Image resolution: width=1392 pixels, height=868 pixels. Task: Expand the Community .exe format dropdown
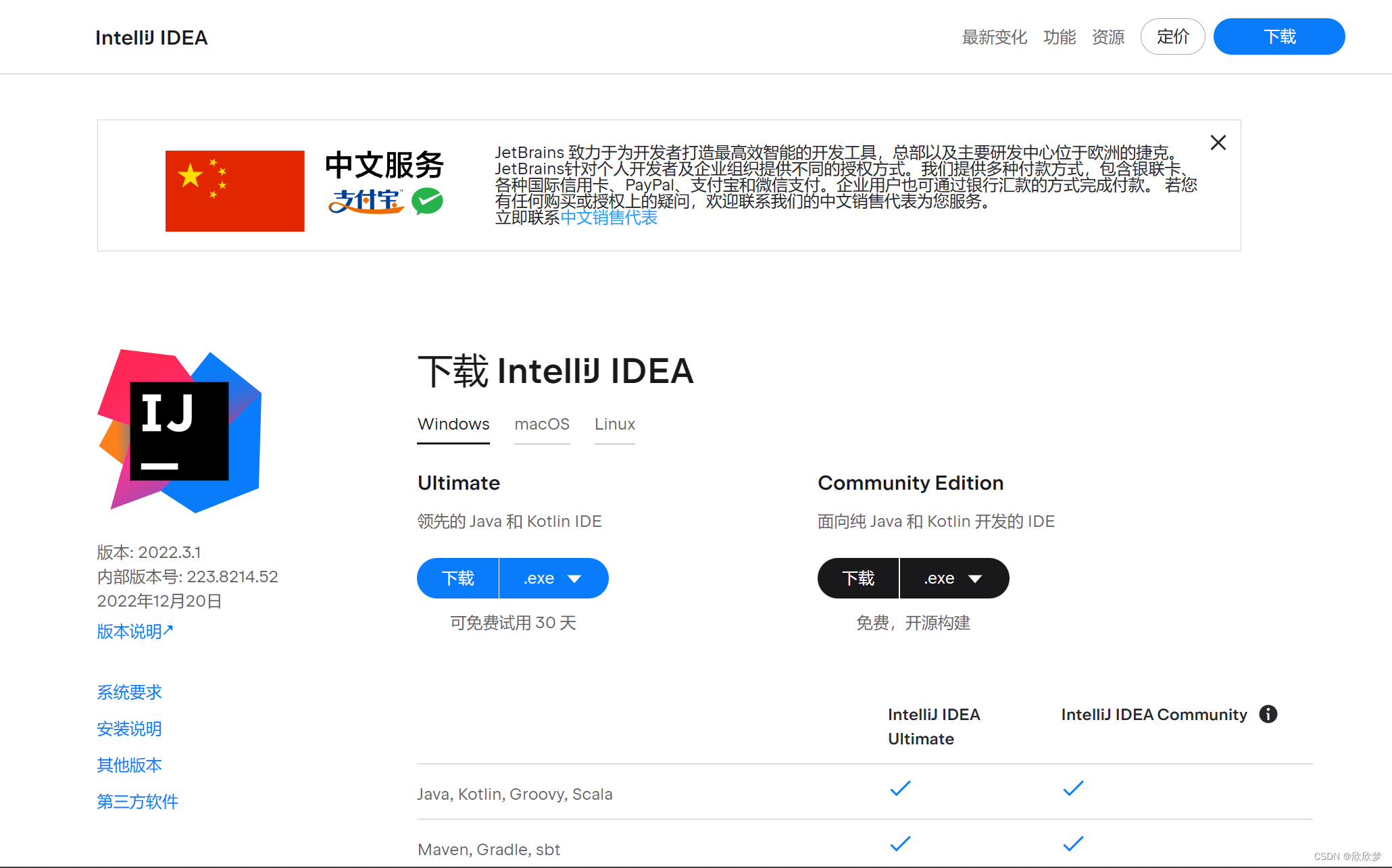(954, 578)
